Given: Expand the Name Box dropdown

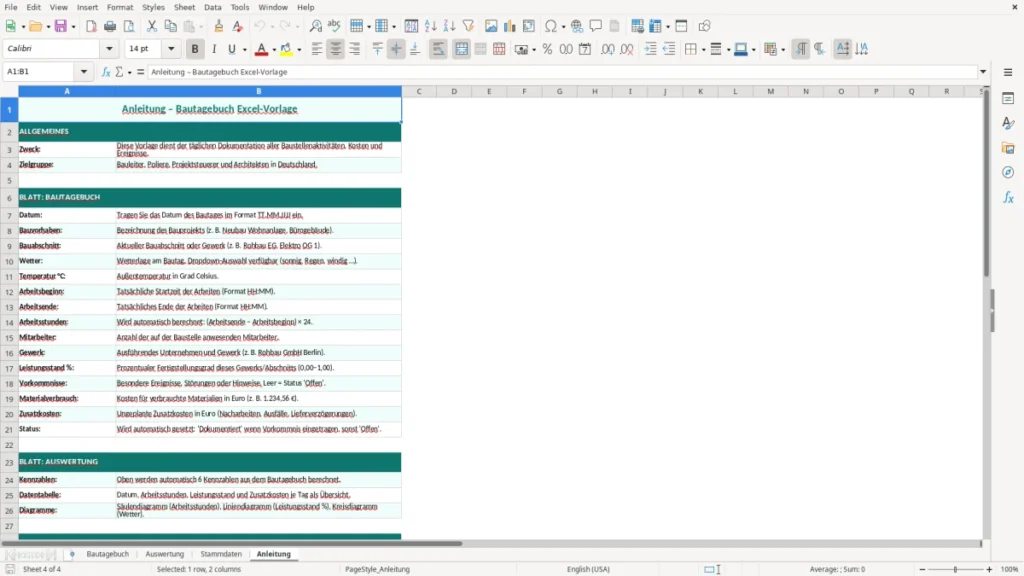Looking at the screenshot, I should [x=84, y=72].
